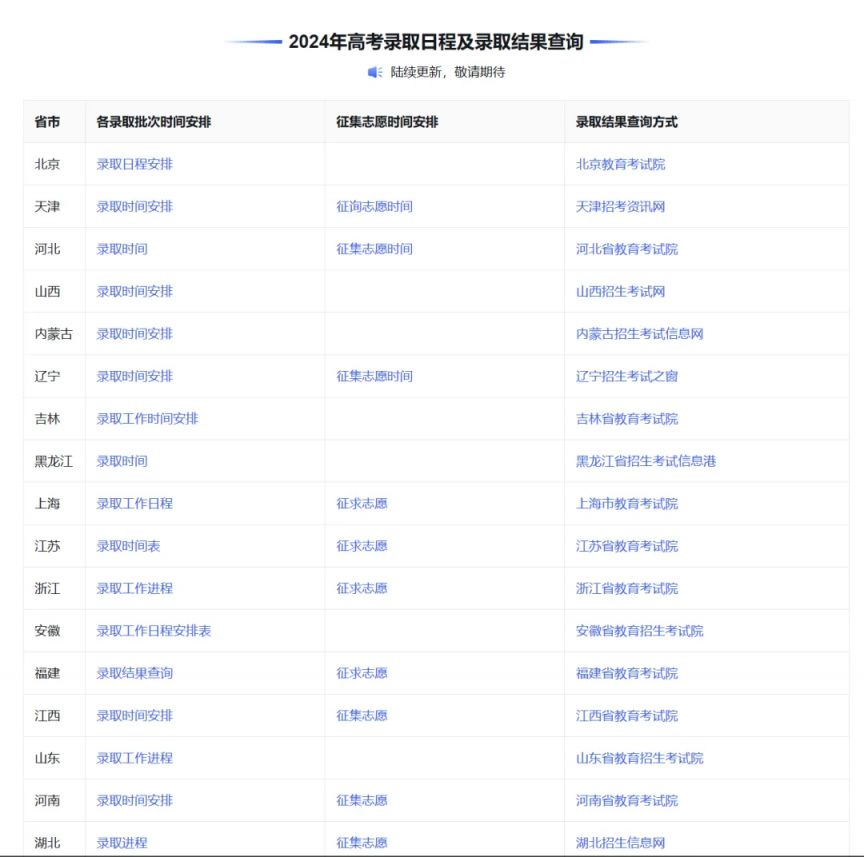Visit 内蒙古招生考试信息网 link
864x857 pixels.
640,334
